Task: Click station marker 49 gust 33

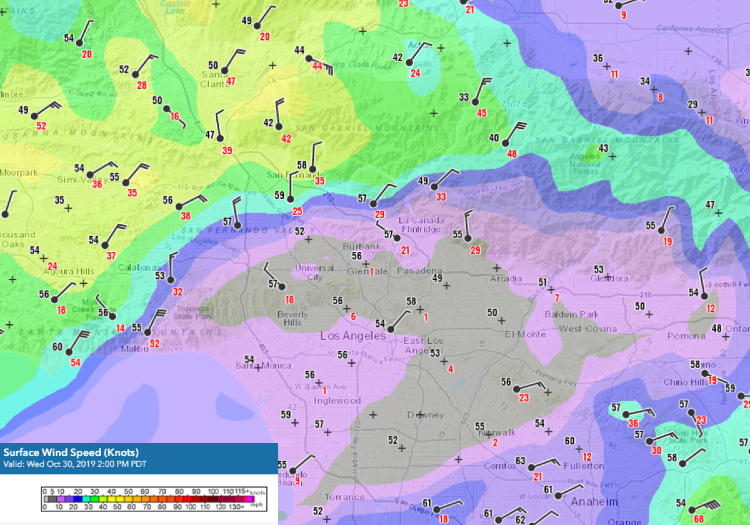Action: [x=434, y=187]
